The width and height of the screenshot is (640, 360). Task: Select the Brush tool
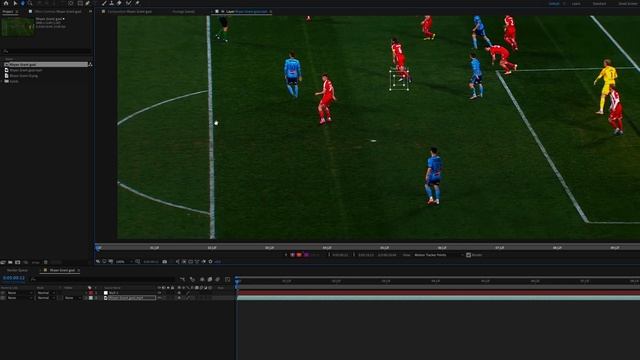coord(104,3)
